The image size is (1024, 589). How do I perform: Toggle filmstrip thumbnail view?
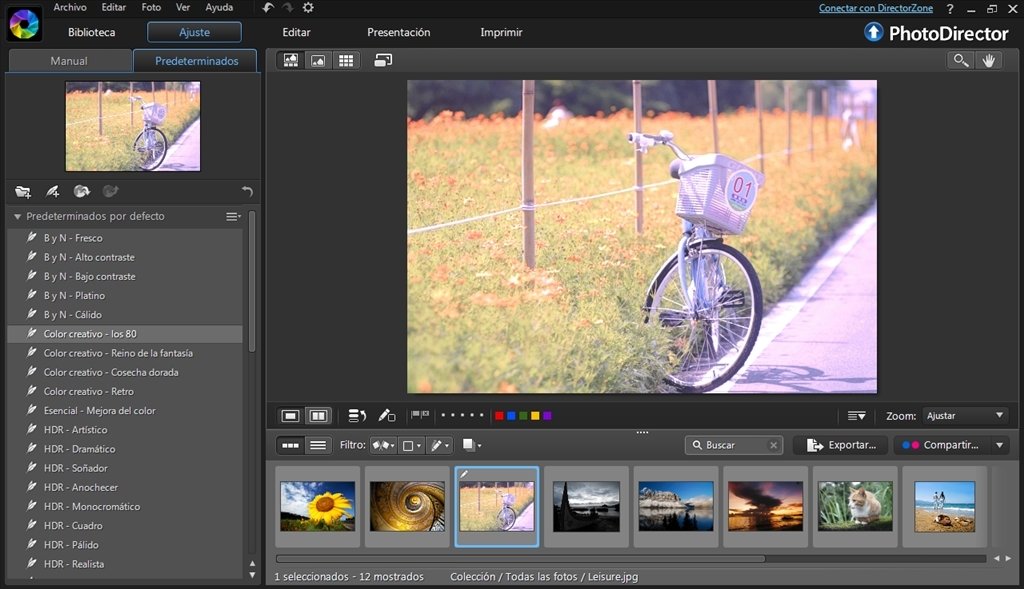[x=291, y=445]
